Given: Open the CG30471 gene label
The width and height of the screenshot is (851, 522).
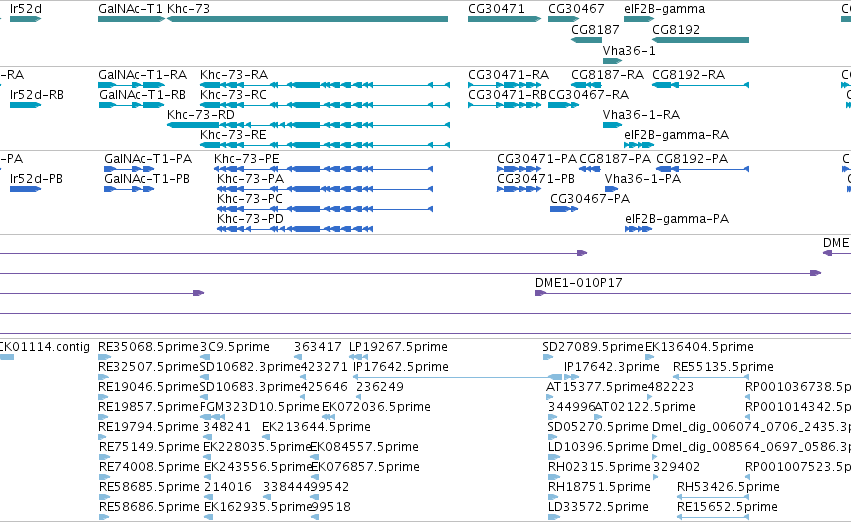Looking at the screenshot, I should pyautogui.click(x=496, y=9).
